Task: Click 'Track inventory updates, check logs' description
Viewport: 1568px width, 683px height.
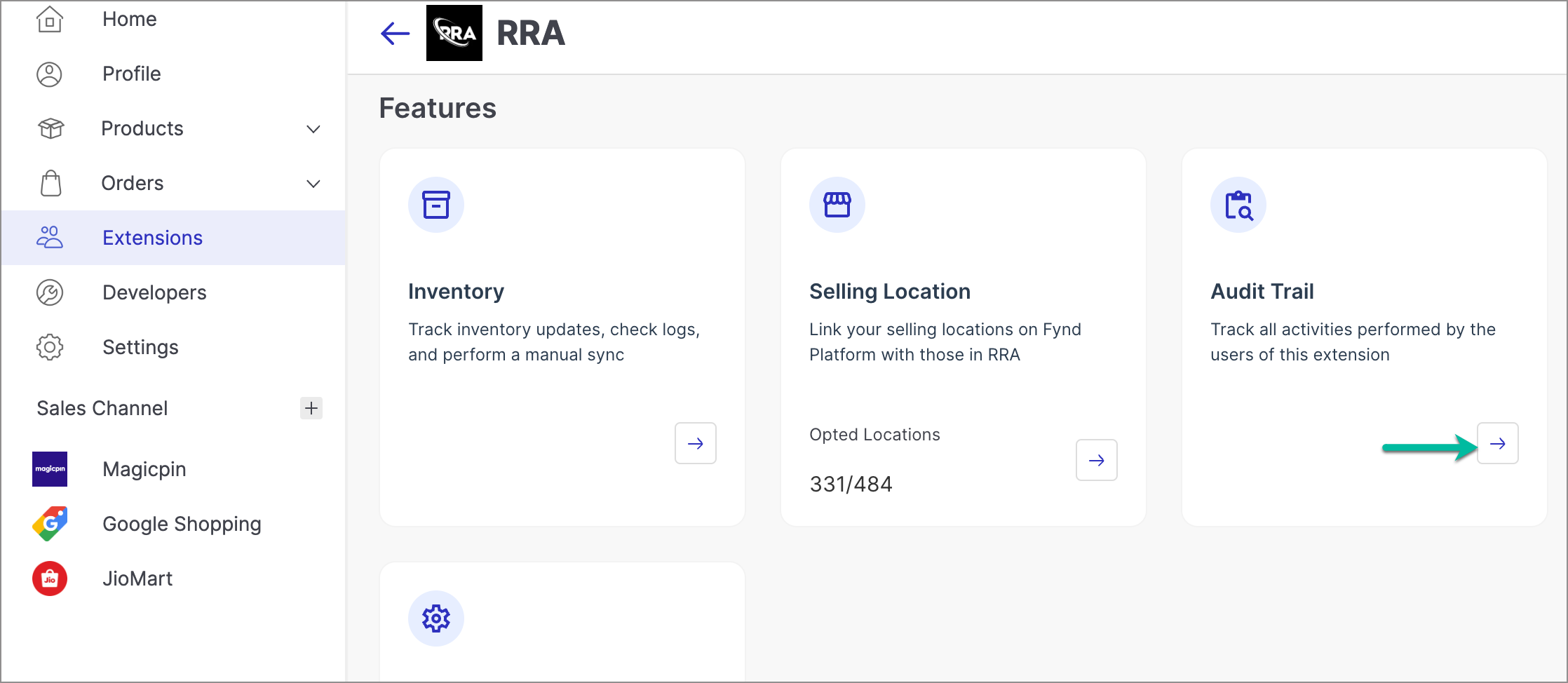Action: (554, 342)
